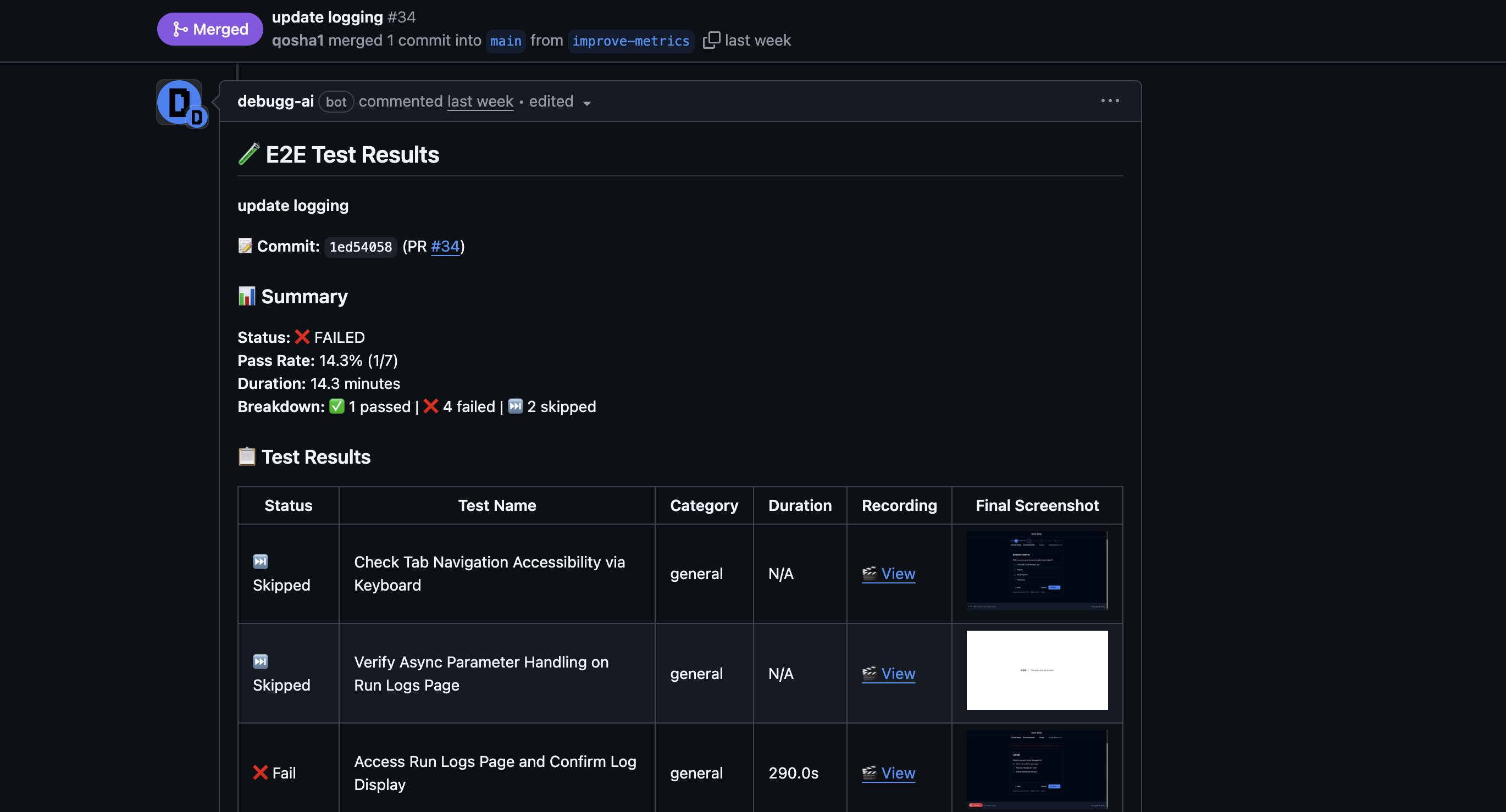The image size is (1506, 812).
Task: Open PR link #34 in the commit line
Action: 445,247
